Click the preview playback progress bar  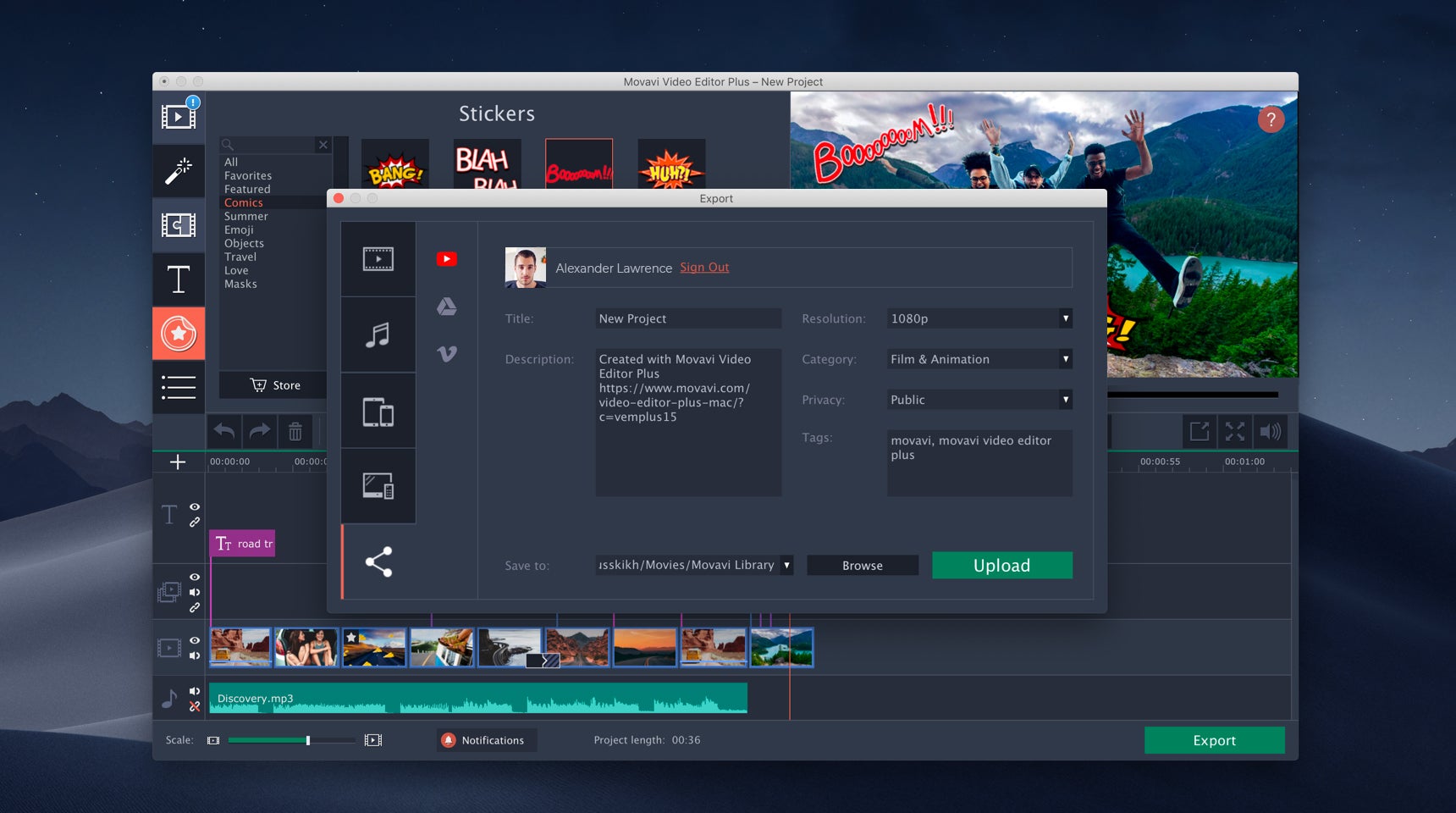point(1192,394)
